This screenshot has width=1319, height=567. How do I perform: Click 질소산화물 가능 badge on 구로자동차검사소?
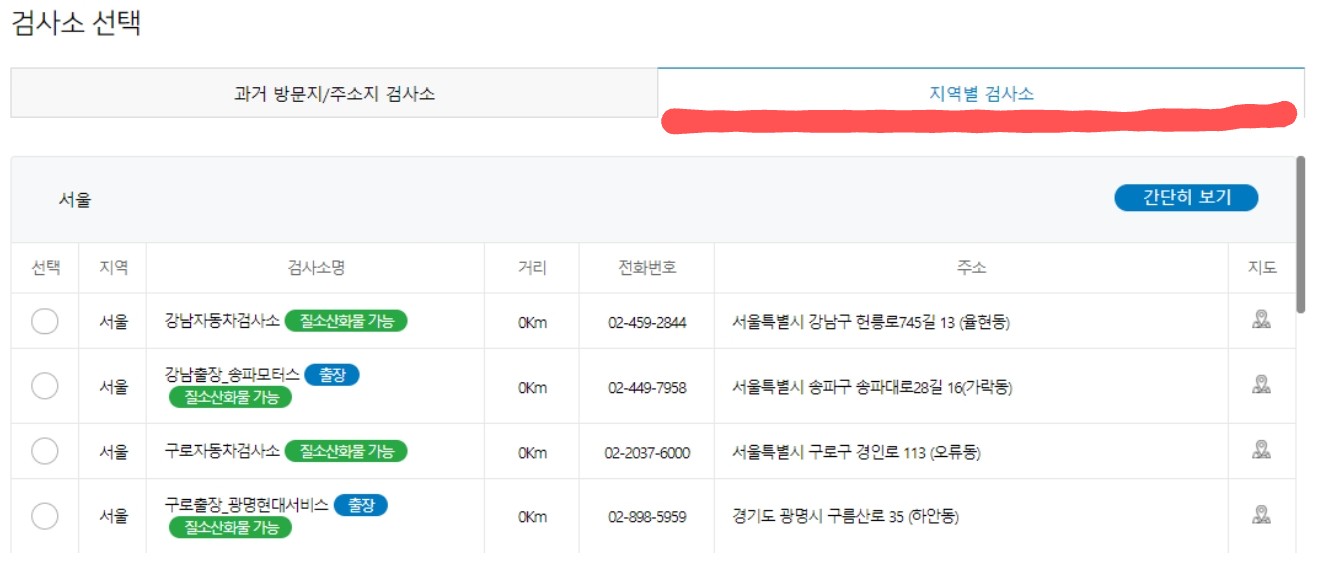click(346, 451)
